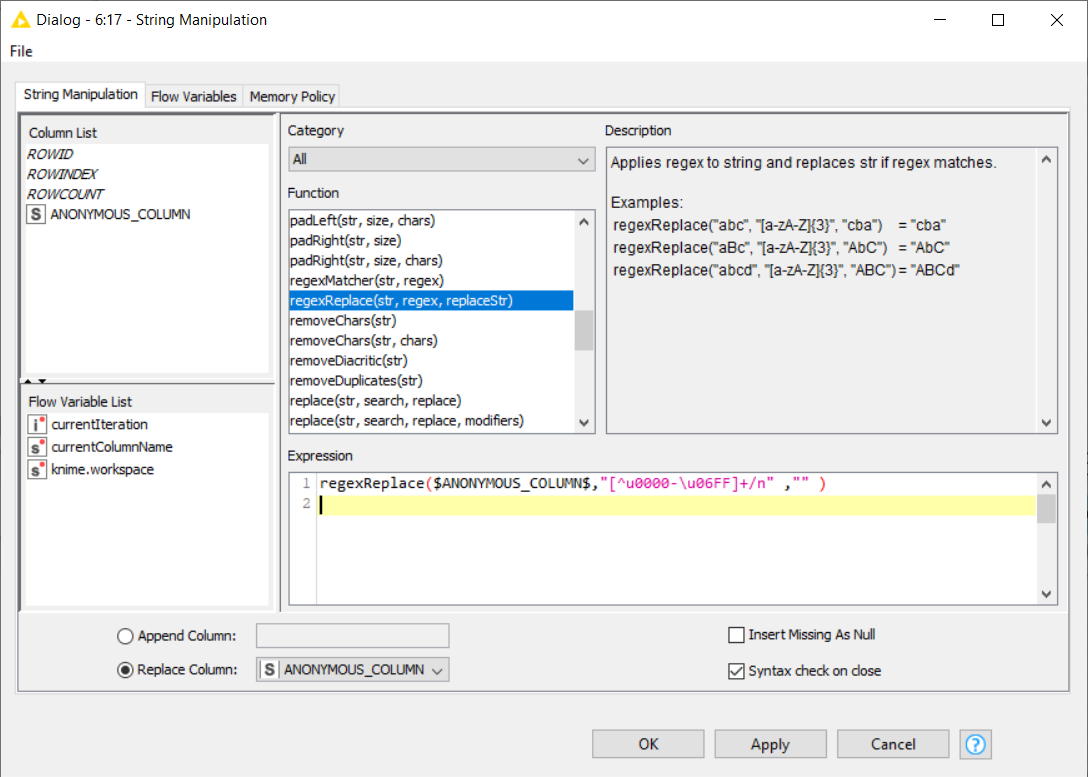The width and height of the screenshot is (1088, 777).
Task: Open the File menu
Action: pos(19,51)
